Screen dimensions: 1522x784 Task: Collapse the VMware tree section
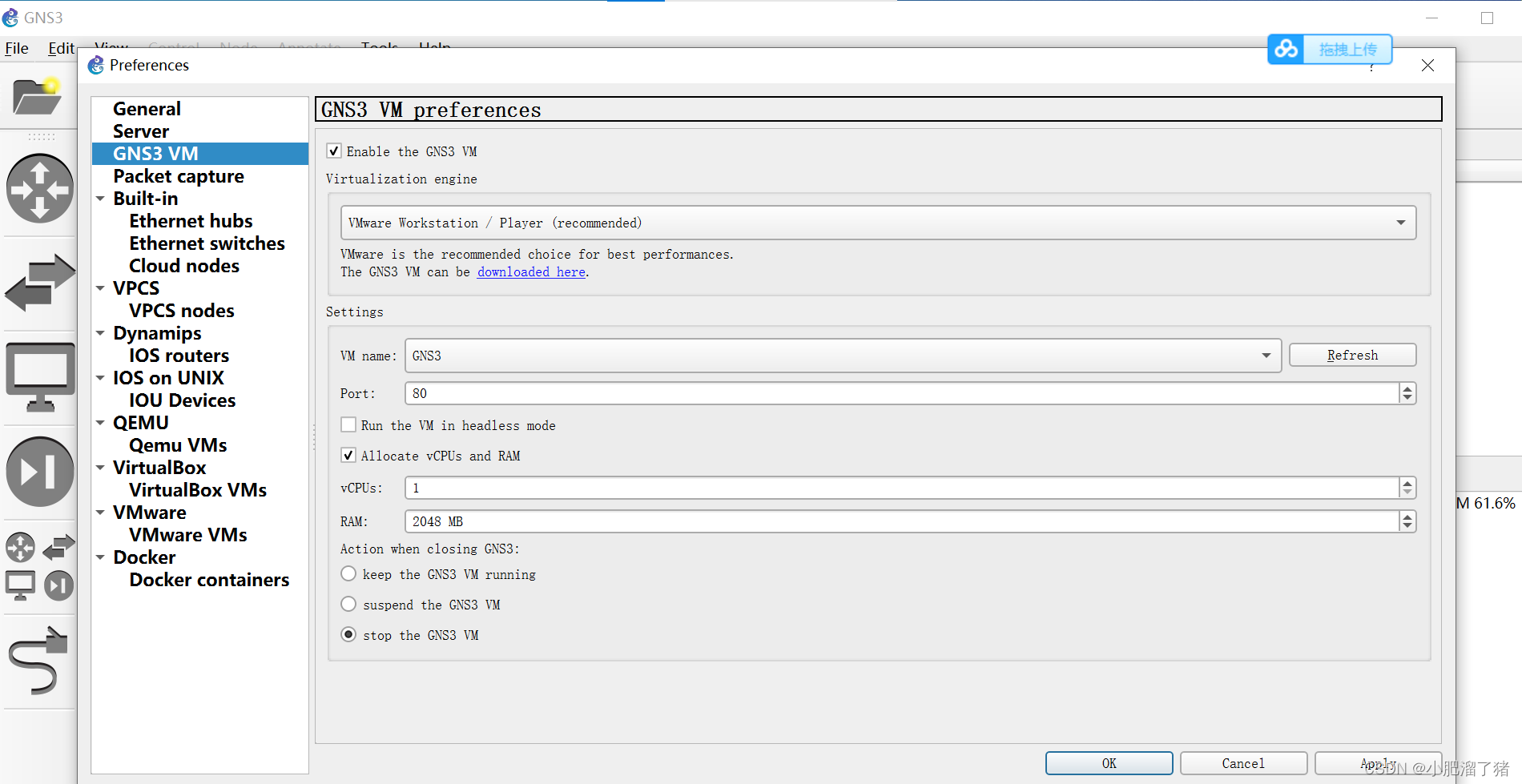click(100, 513)
